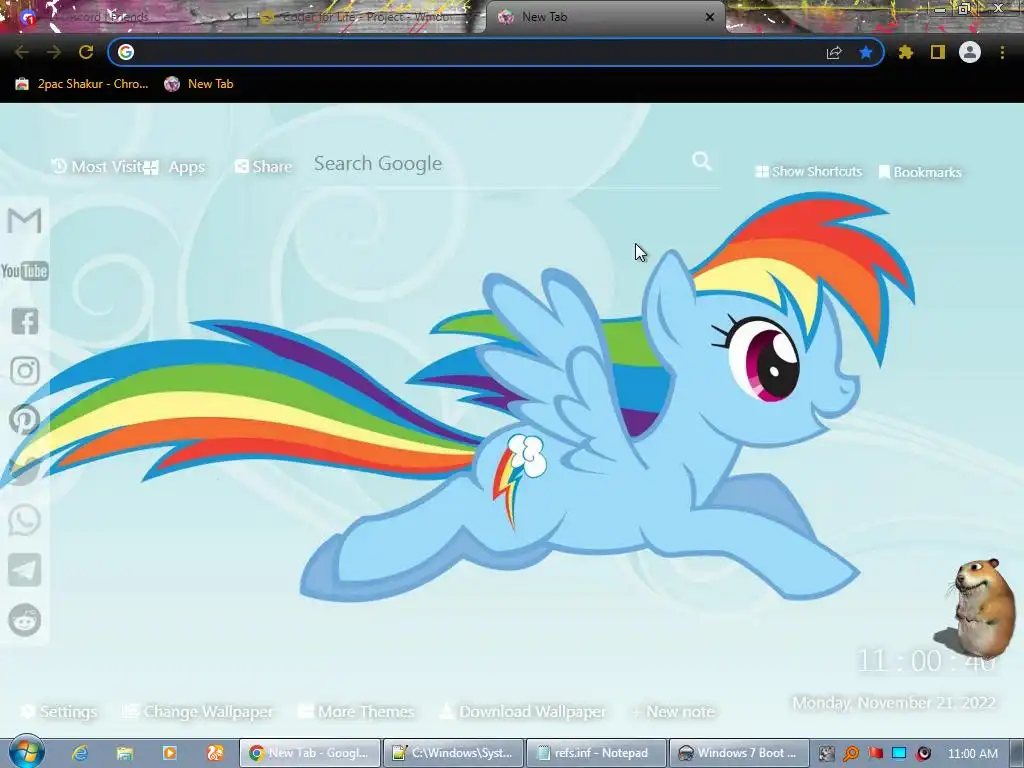Click the orange magnifier tray icon
Image resolution: width=1024 pixels, height=768 pixels.
point(851,753)
